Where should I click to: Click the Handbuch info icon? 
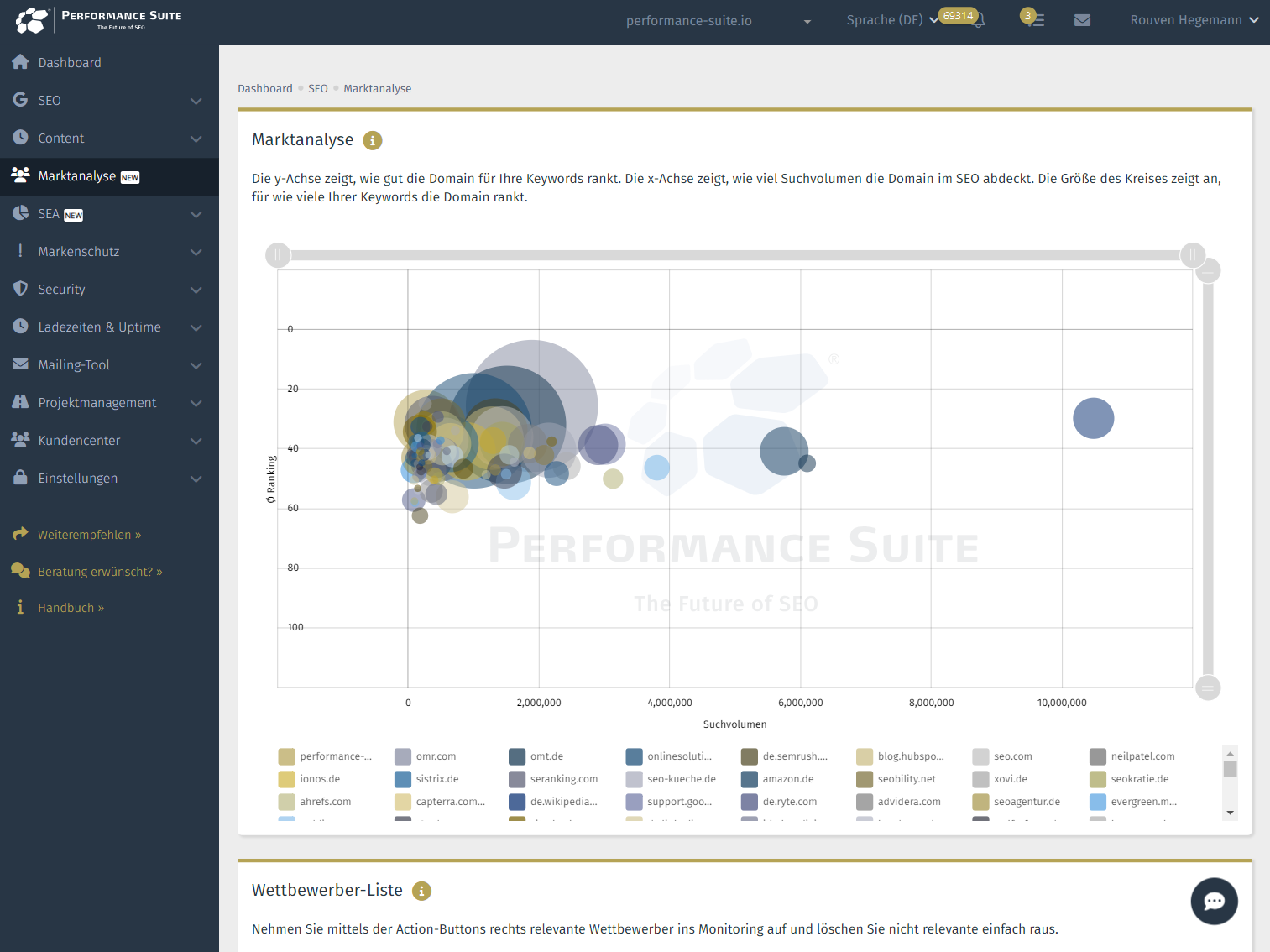pyautogui.click(x=20, y=607)
